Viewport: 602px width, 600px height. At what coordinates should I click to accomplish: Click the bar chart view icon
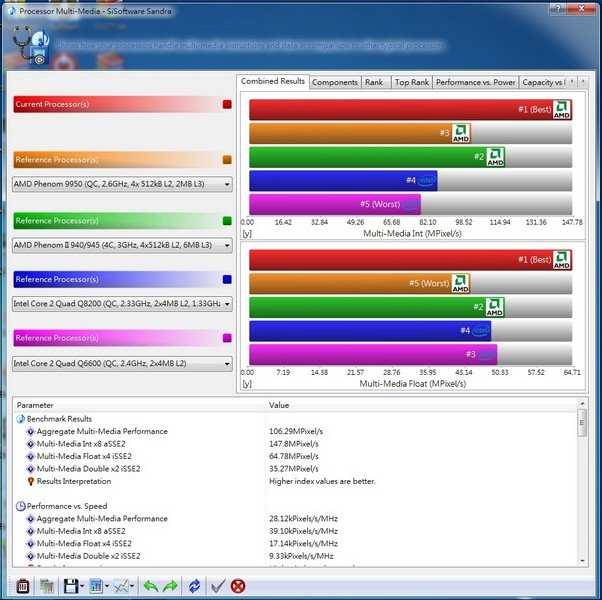coord(96,586)
